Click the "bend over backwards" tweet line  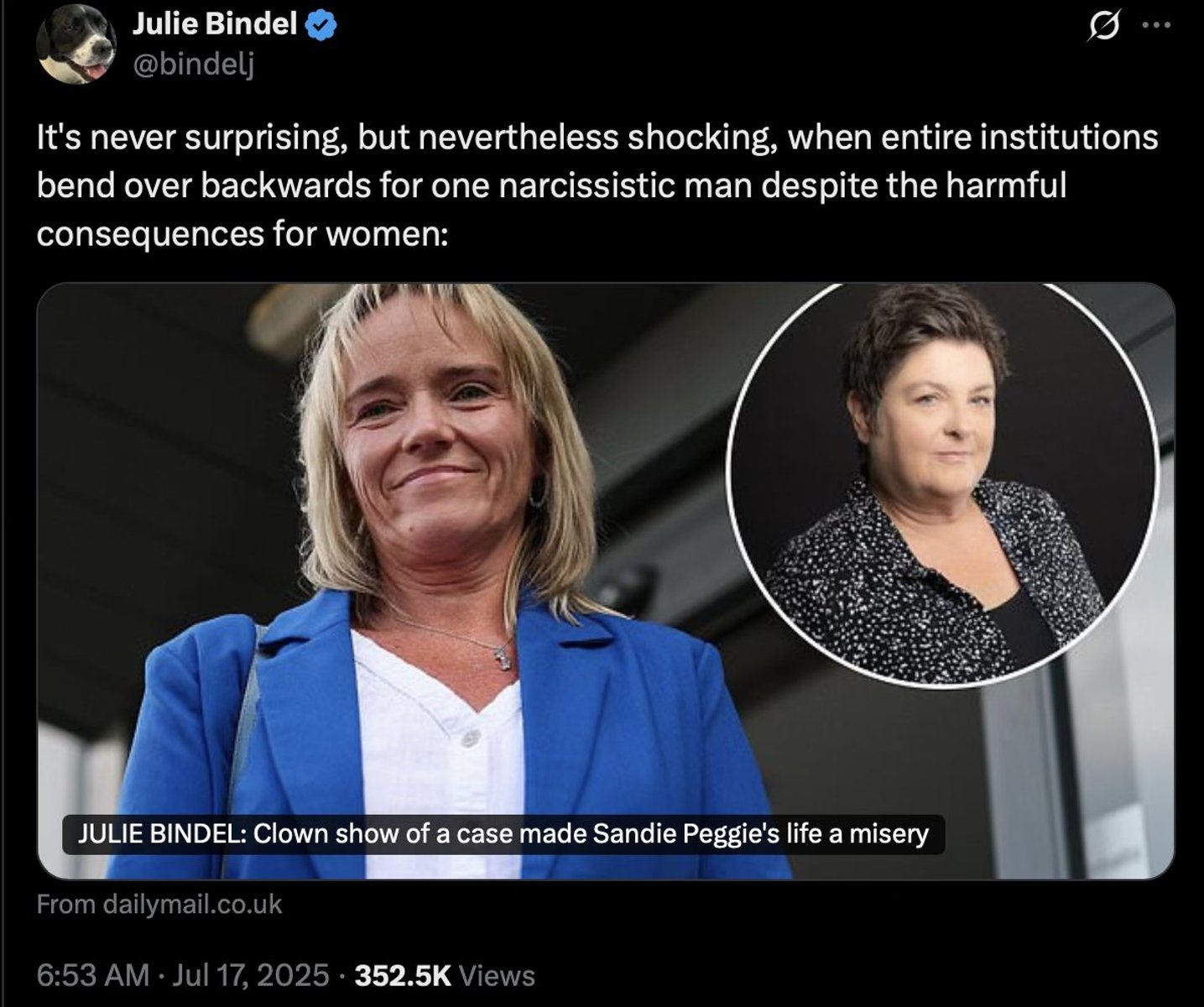pos(551,185)
